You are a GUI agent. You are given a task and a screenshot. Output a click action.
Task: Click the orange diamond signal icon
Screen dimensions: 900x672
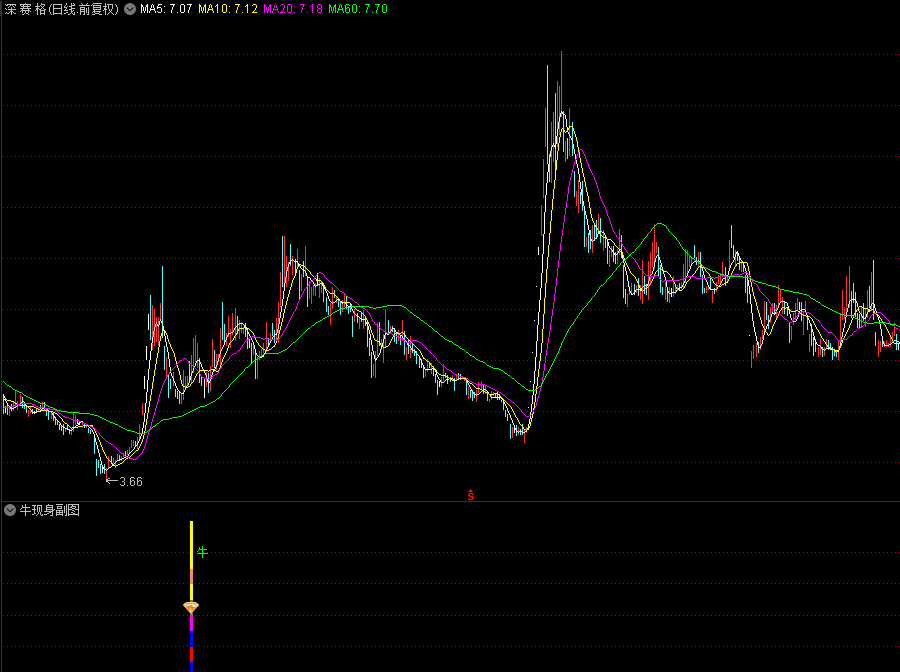(191, 607)
